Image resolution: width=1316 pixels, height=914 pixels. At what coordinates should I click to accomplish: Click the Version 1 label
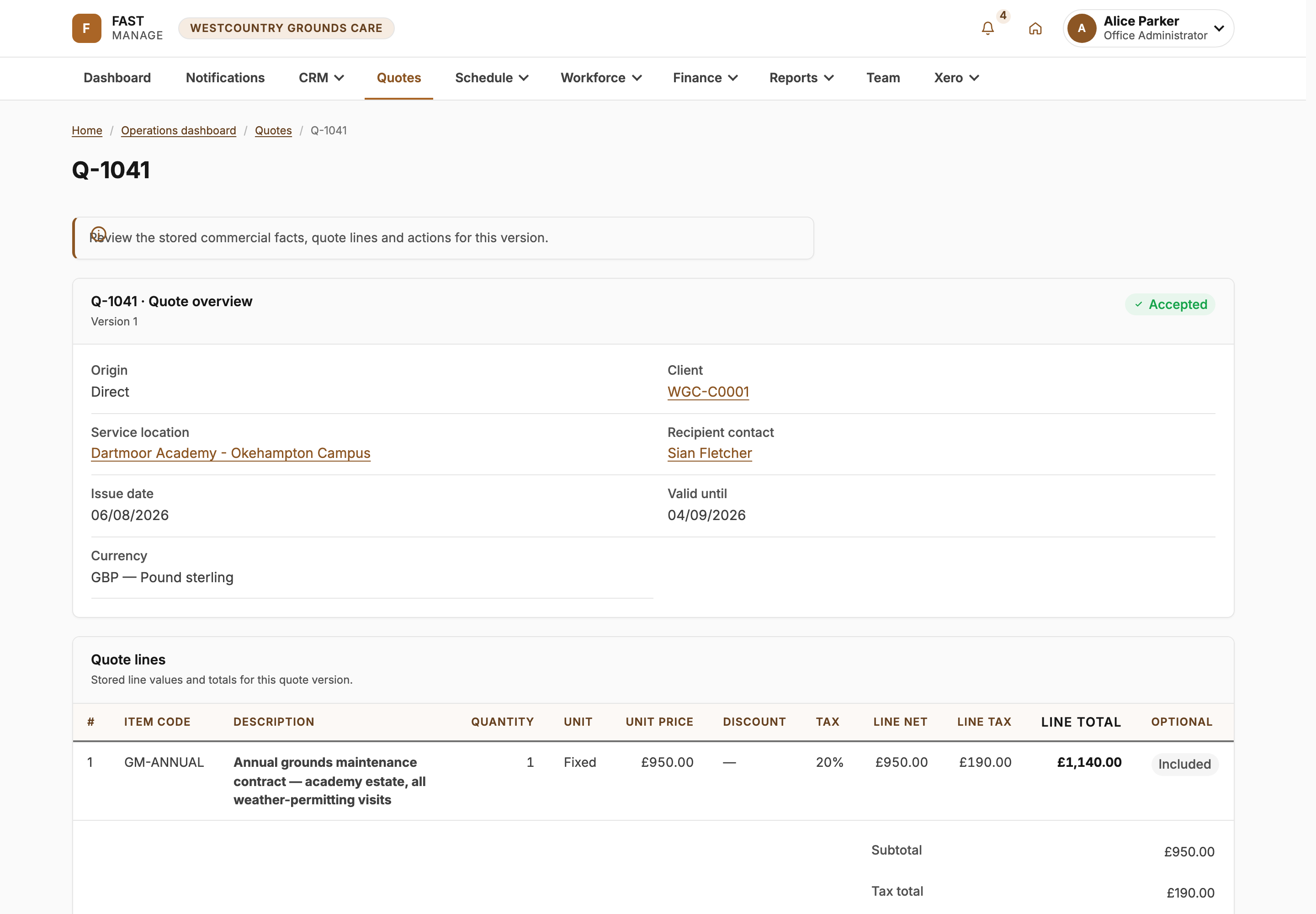point(115,322)
